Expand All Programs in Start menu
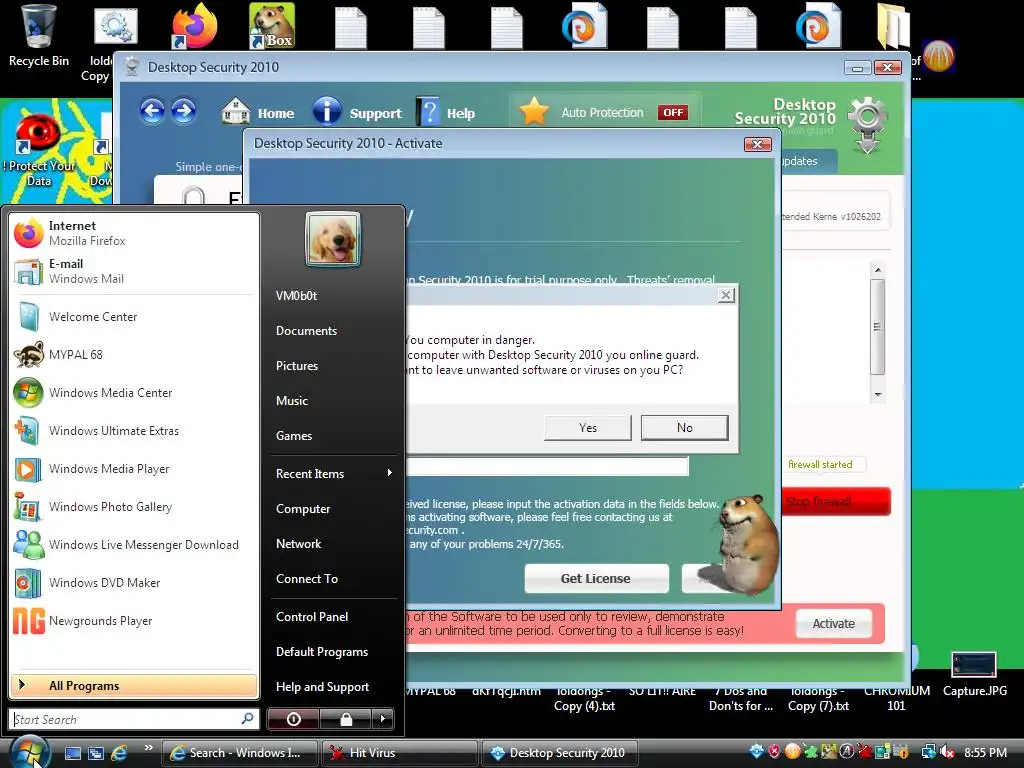 coord(134,686)
